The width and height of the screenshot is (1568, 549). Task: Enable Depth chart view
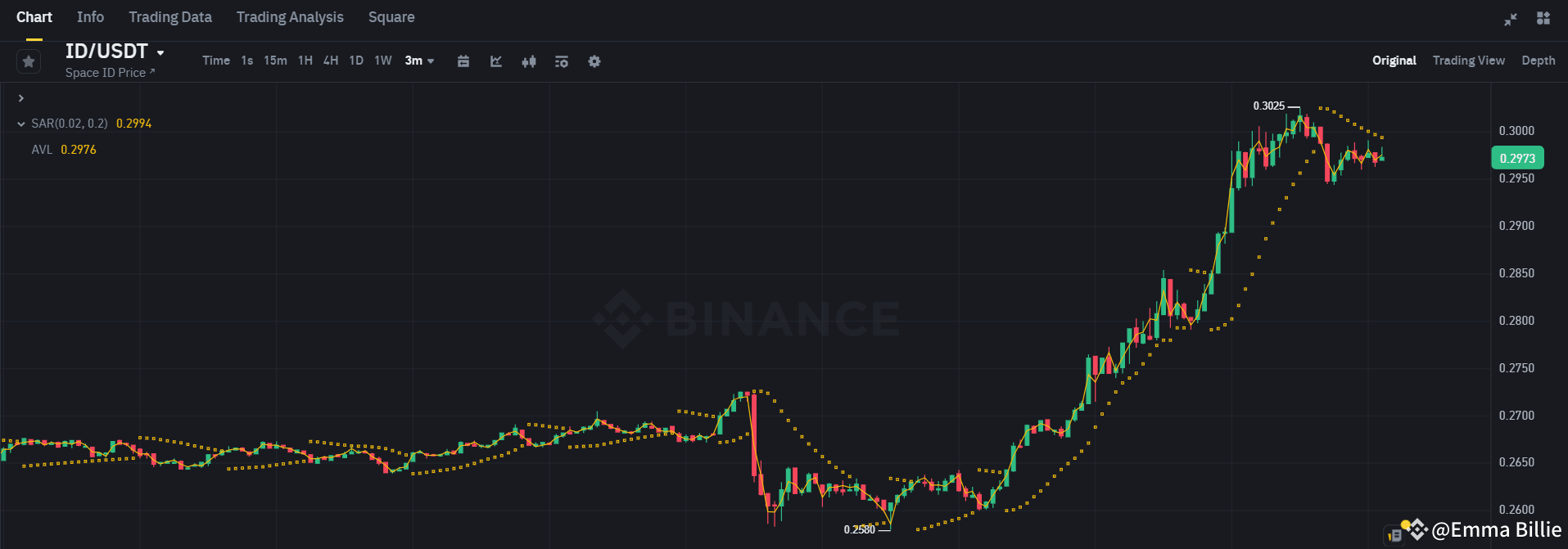point(1538,60)
